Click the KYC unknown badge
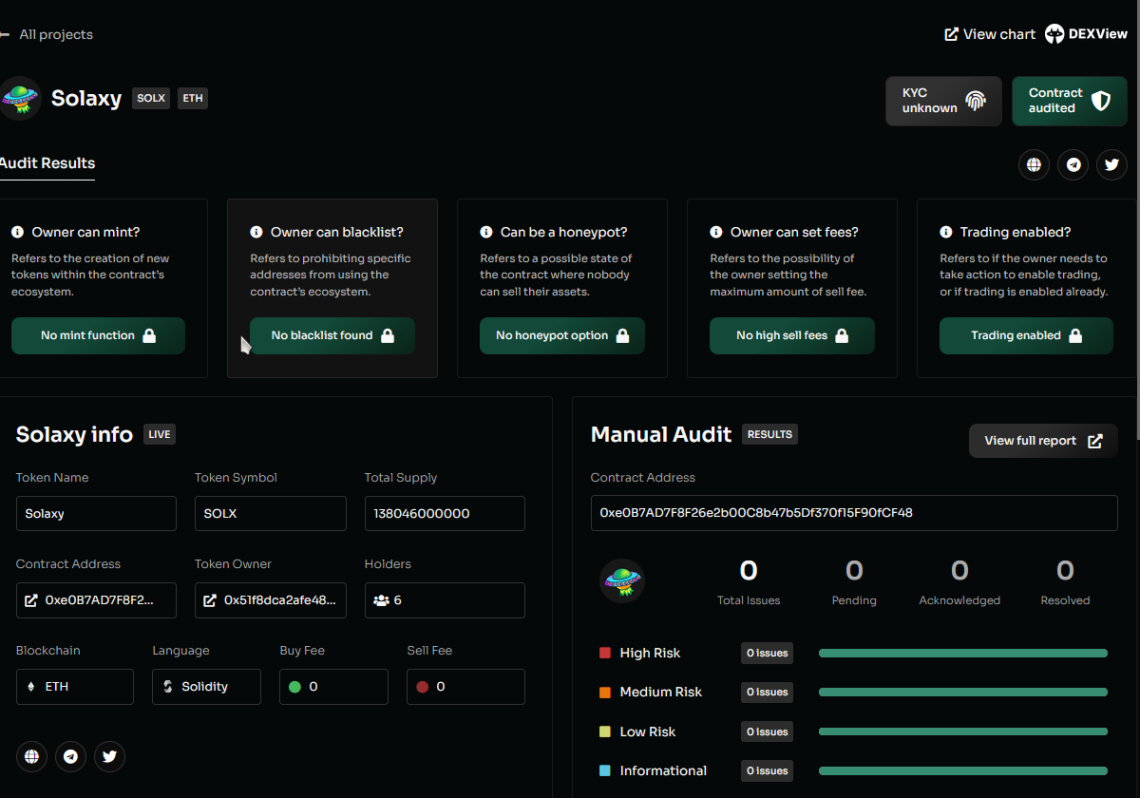This screenshot has width=1140, height=798. 942,101
